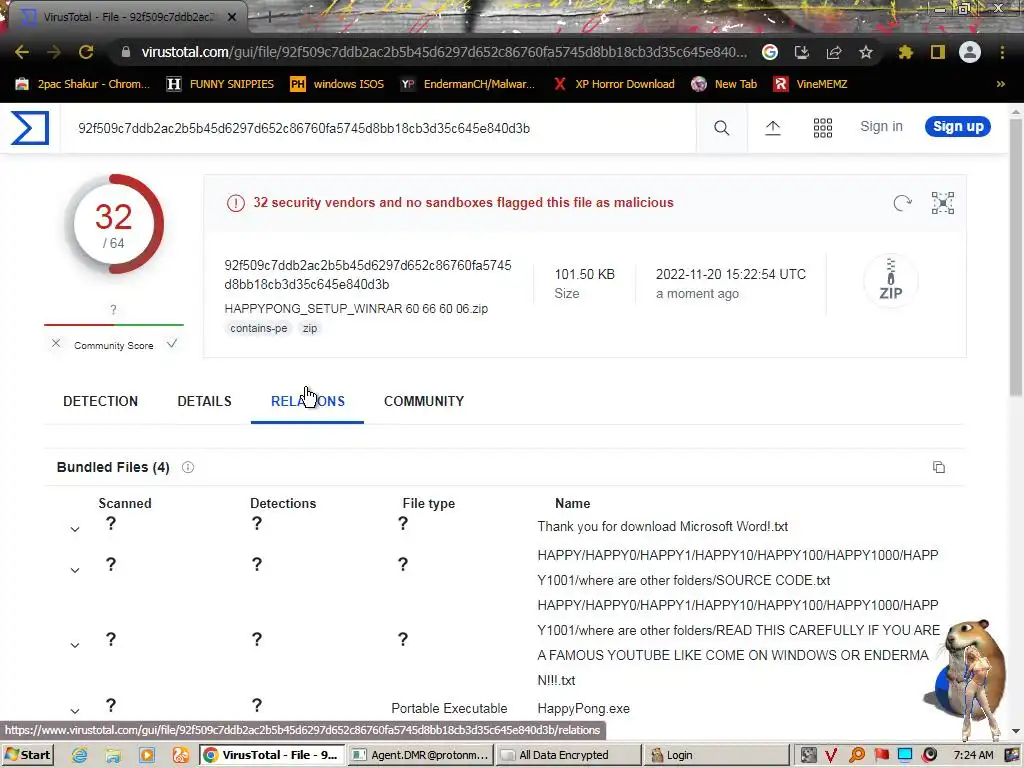Click the VirusTotal logo icon
Screen dimensions: 1024x768
point(30,127)
